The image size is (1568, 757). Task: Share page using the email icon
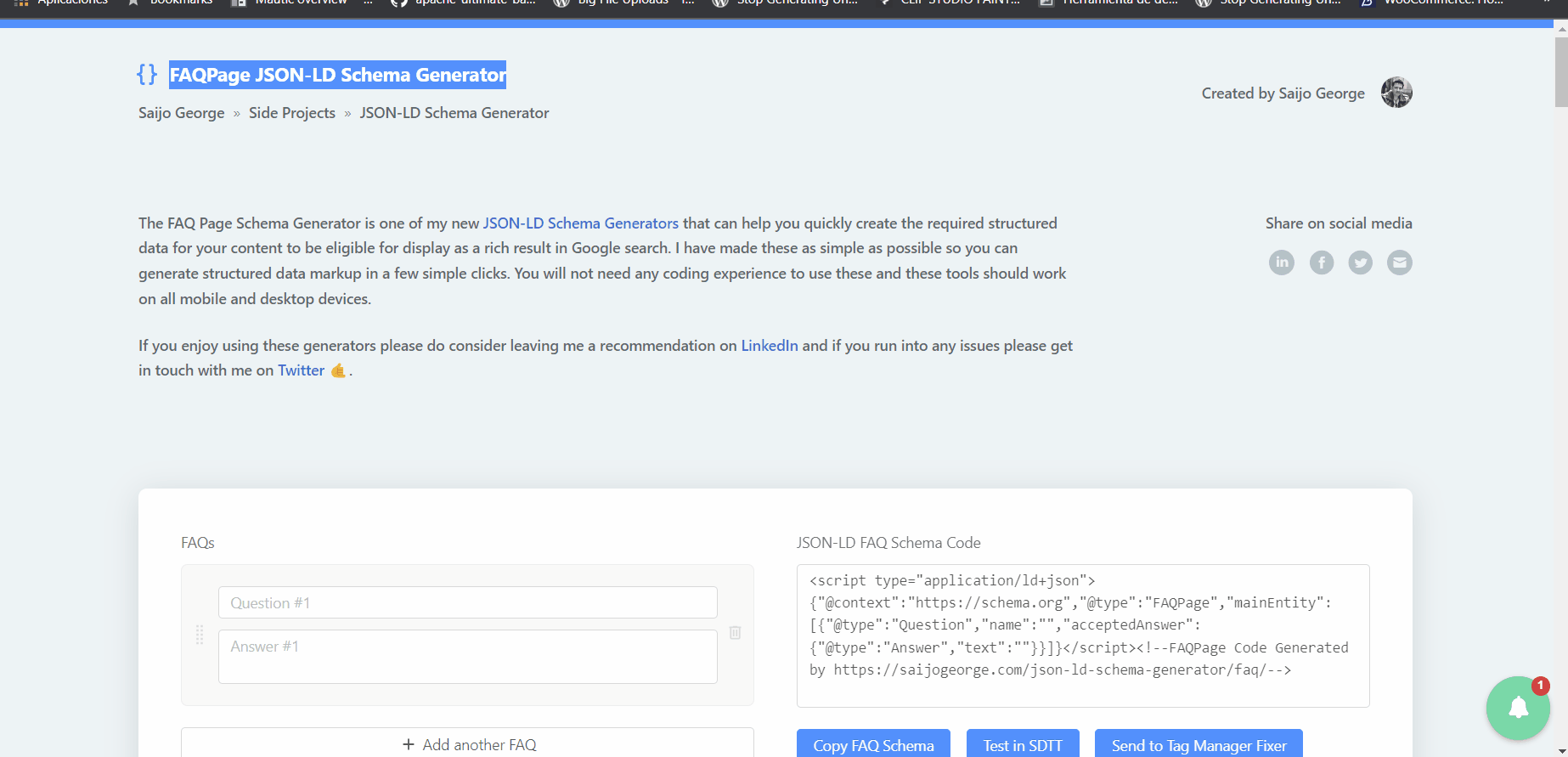(x=1399, y=263)
